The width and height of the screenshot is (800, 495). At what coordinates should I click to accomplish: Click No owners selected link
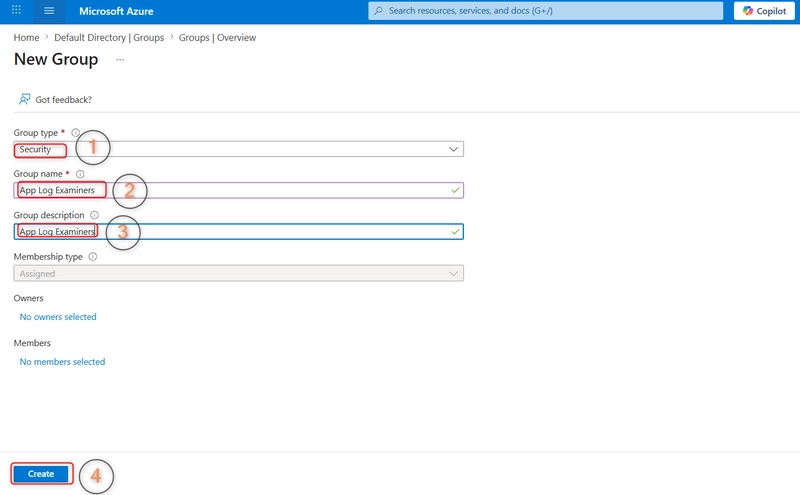[x=58, y=317]
